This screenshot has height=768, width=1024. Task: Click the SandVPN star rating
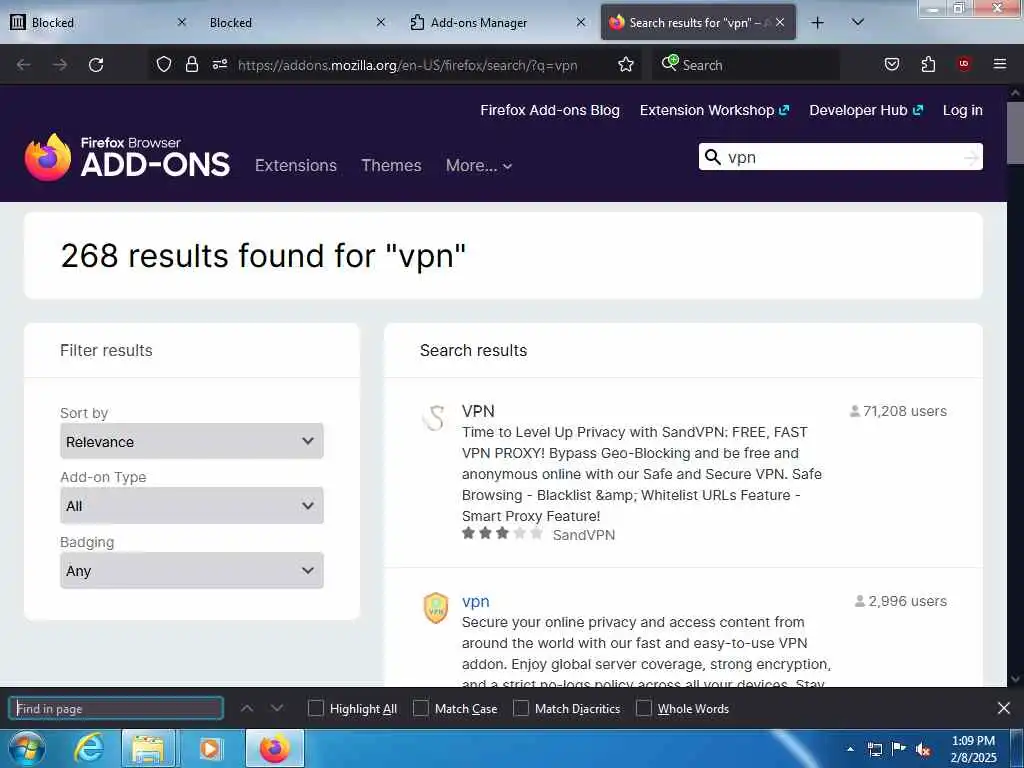pos(502,534)
